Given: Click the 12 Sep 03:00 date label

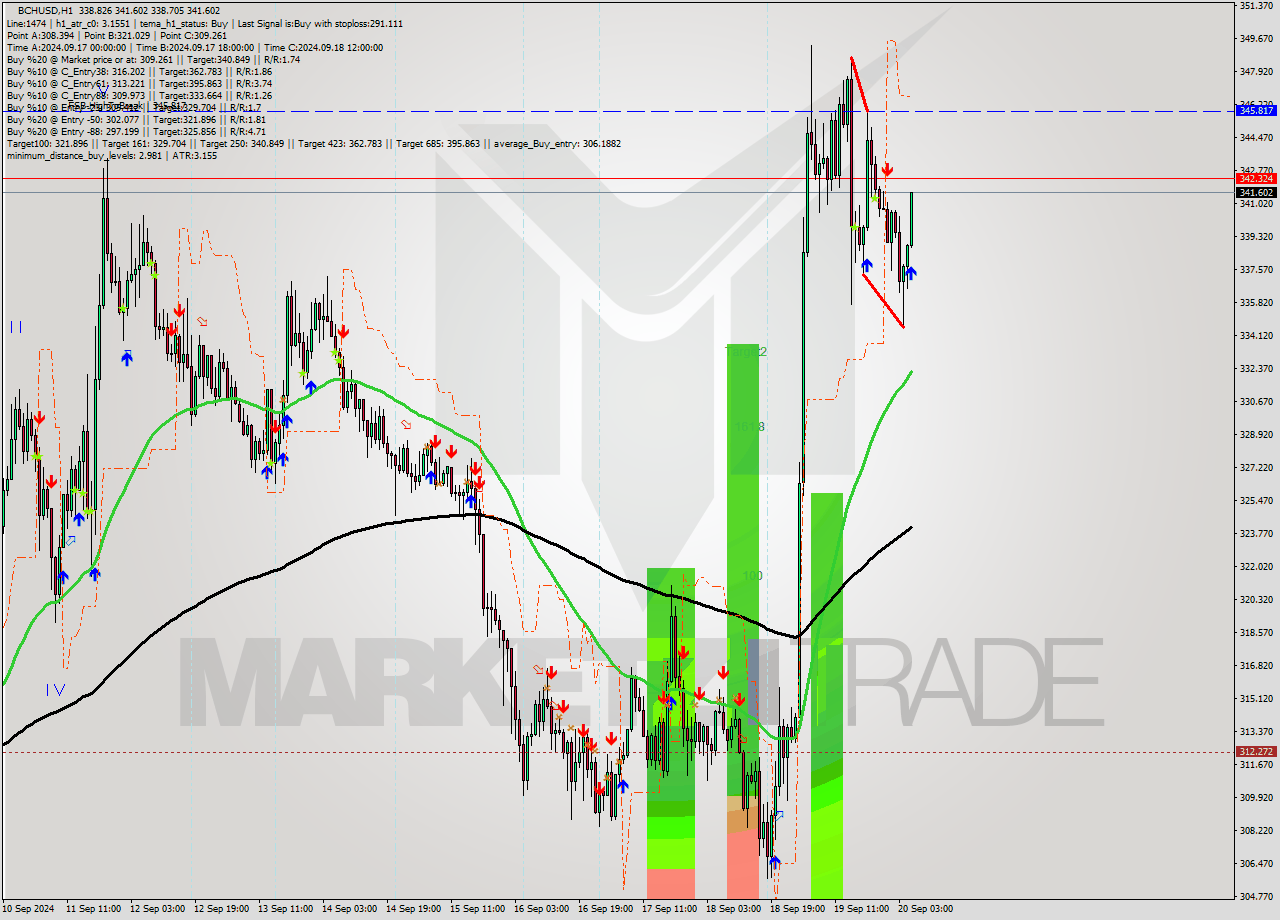Looking at the screenshot, I should (157, 909).
